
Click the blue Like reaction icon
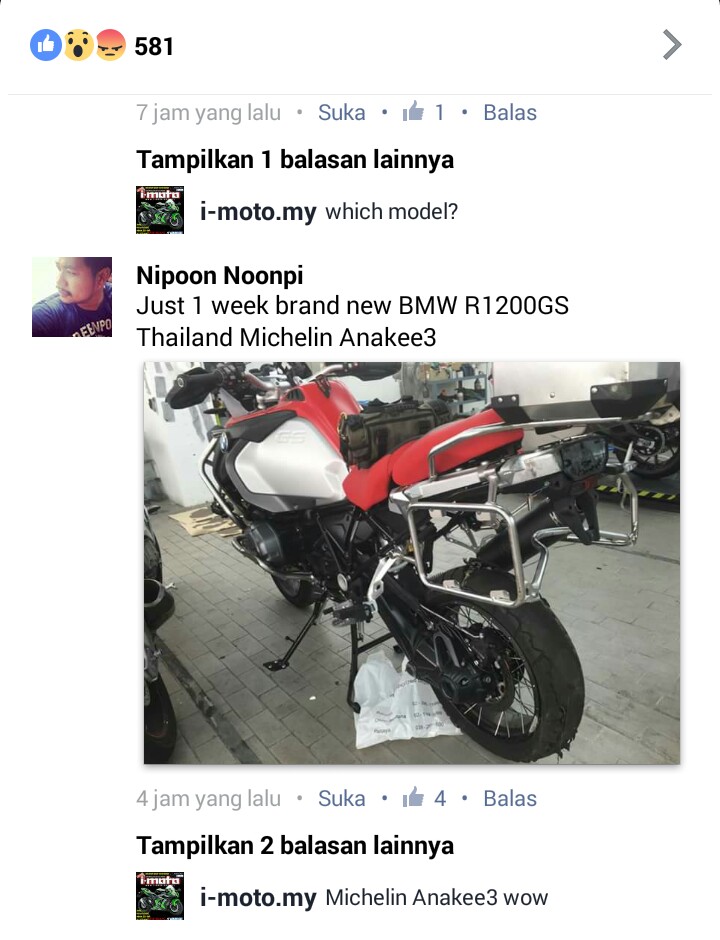click(46, 45)
